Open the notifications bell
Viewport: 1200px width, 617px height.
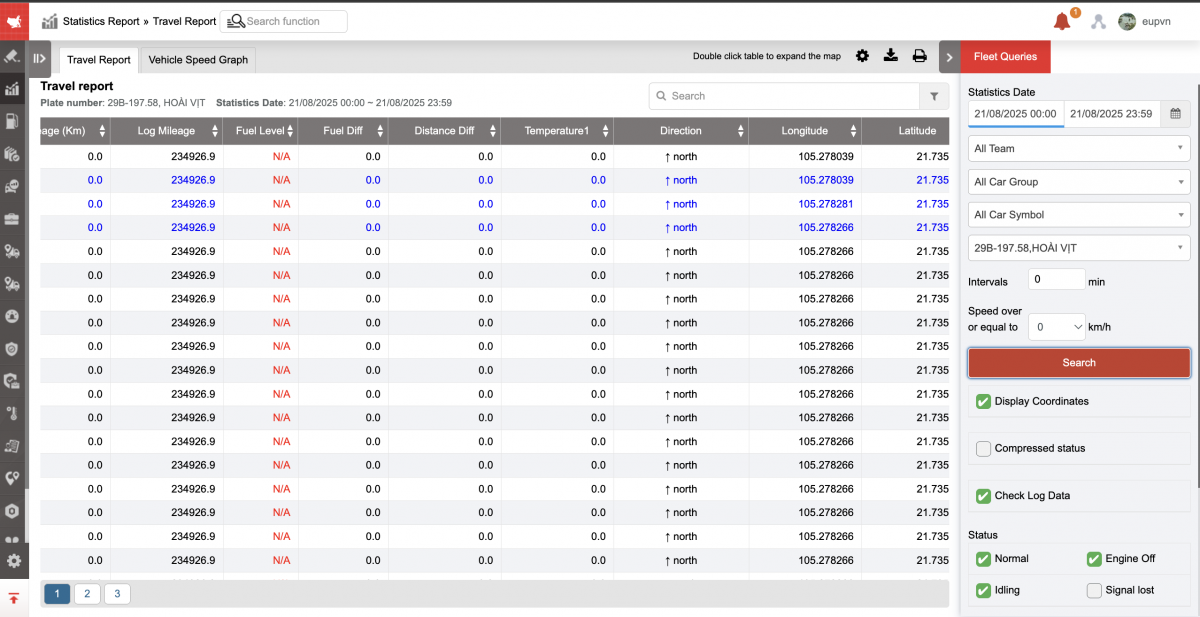tap(1062, 21)
